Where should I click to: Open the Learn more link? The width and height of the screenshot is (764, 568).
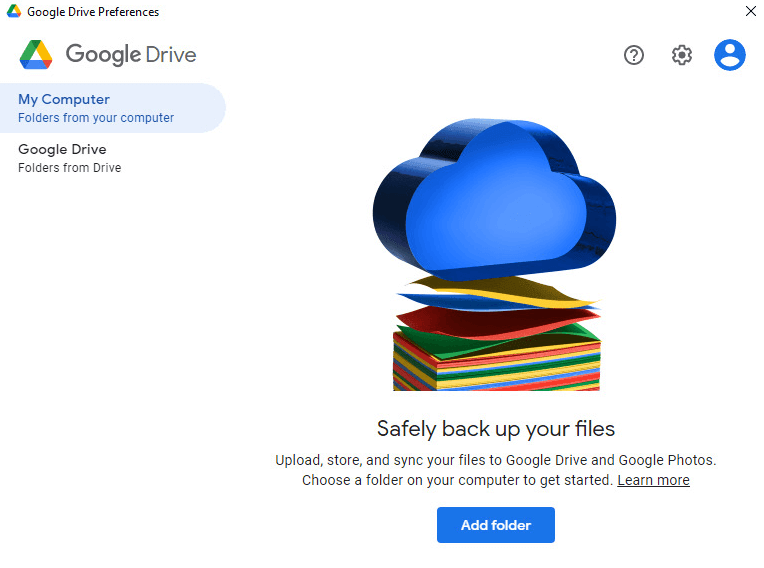653,480
